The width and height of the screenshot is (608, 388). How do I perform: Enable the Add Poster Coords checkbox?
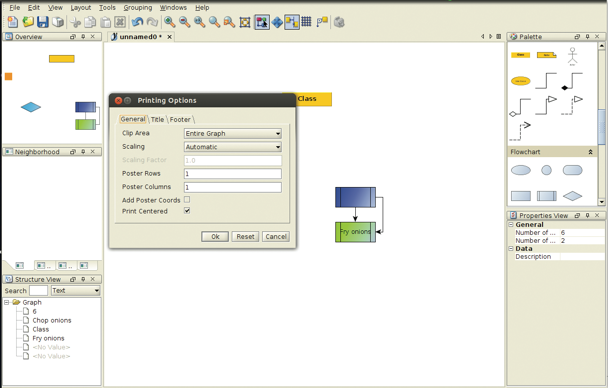(187, 200)
